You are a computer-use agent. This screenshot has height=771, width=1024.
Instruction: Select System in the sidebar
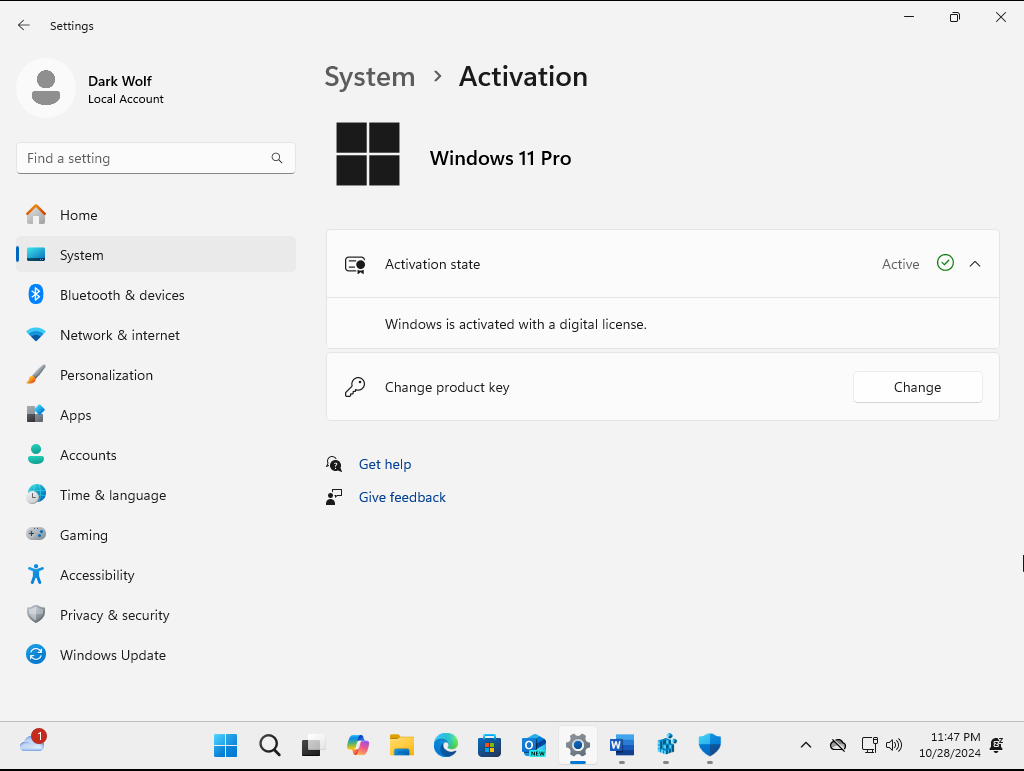[155, 255]
